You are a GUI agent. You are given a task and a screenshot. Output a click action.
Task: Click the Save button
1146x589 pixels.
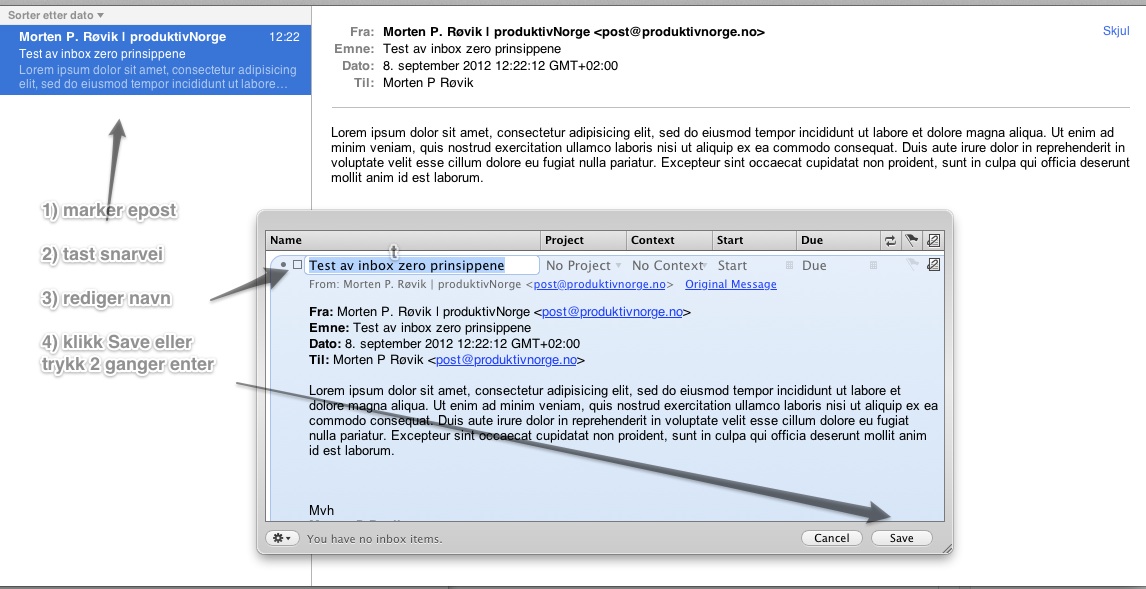click(901, 538)
